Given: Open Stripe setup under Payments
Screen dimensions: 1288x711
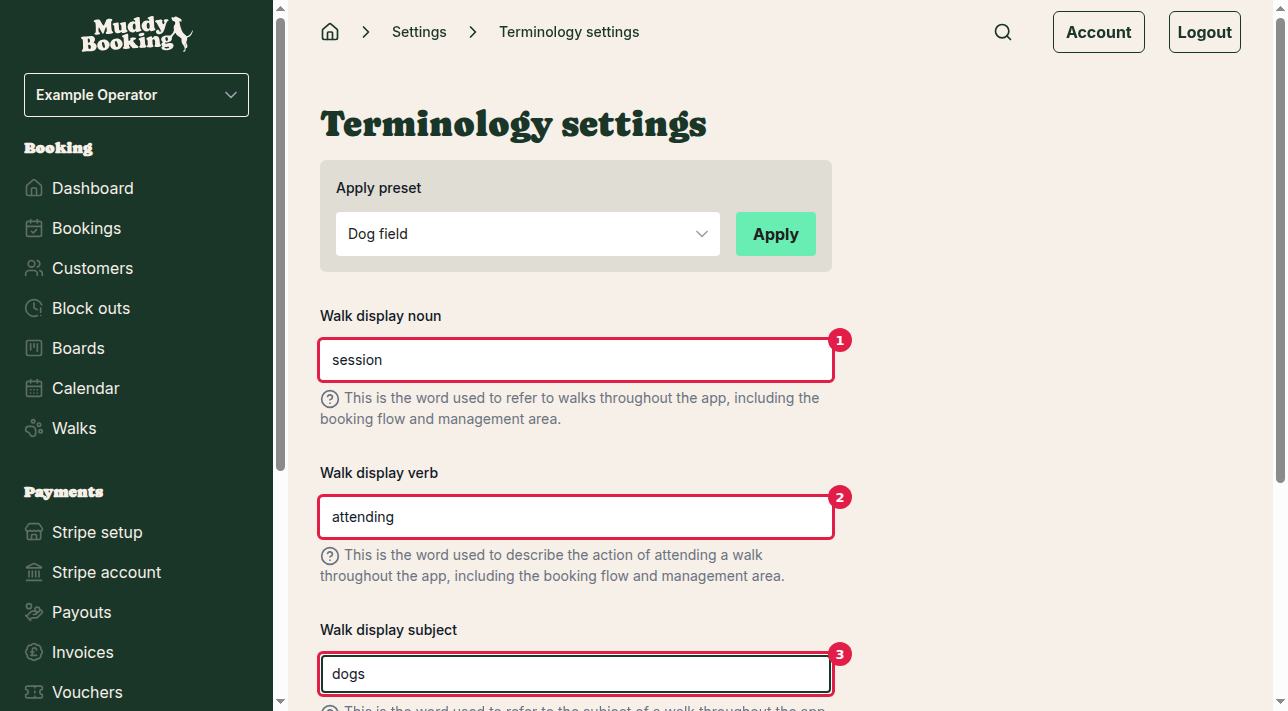Looking at the screenshot, I should tap(96, 532).
